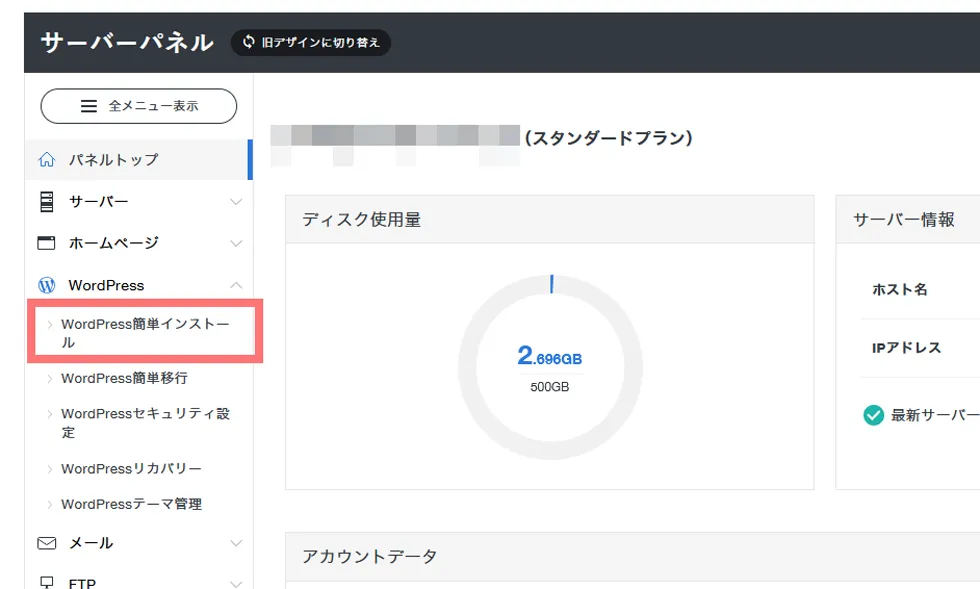Click the green checkmark beside 最新サーバー
This screenshot has height=589, width=980.
[x=874, y=414]
